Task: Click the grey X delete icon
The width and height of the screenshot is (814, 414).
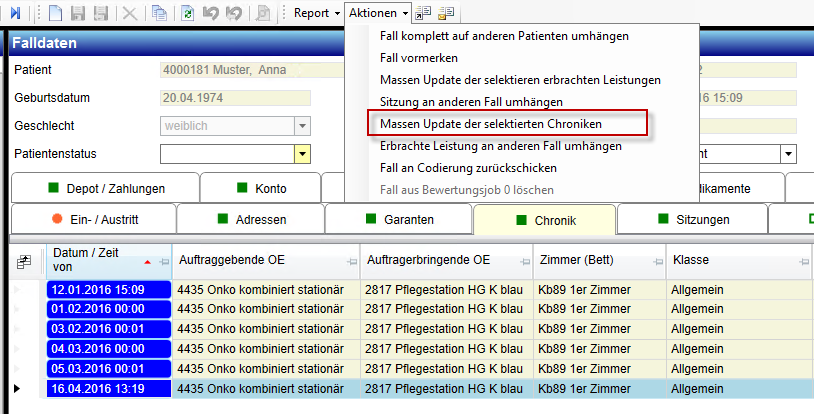Action: click(130, 13)
